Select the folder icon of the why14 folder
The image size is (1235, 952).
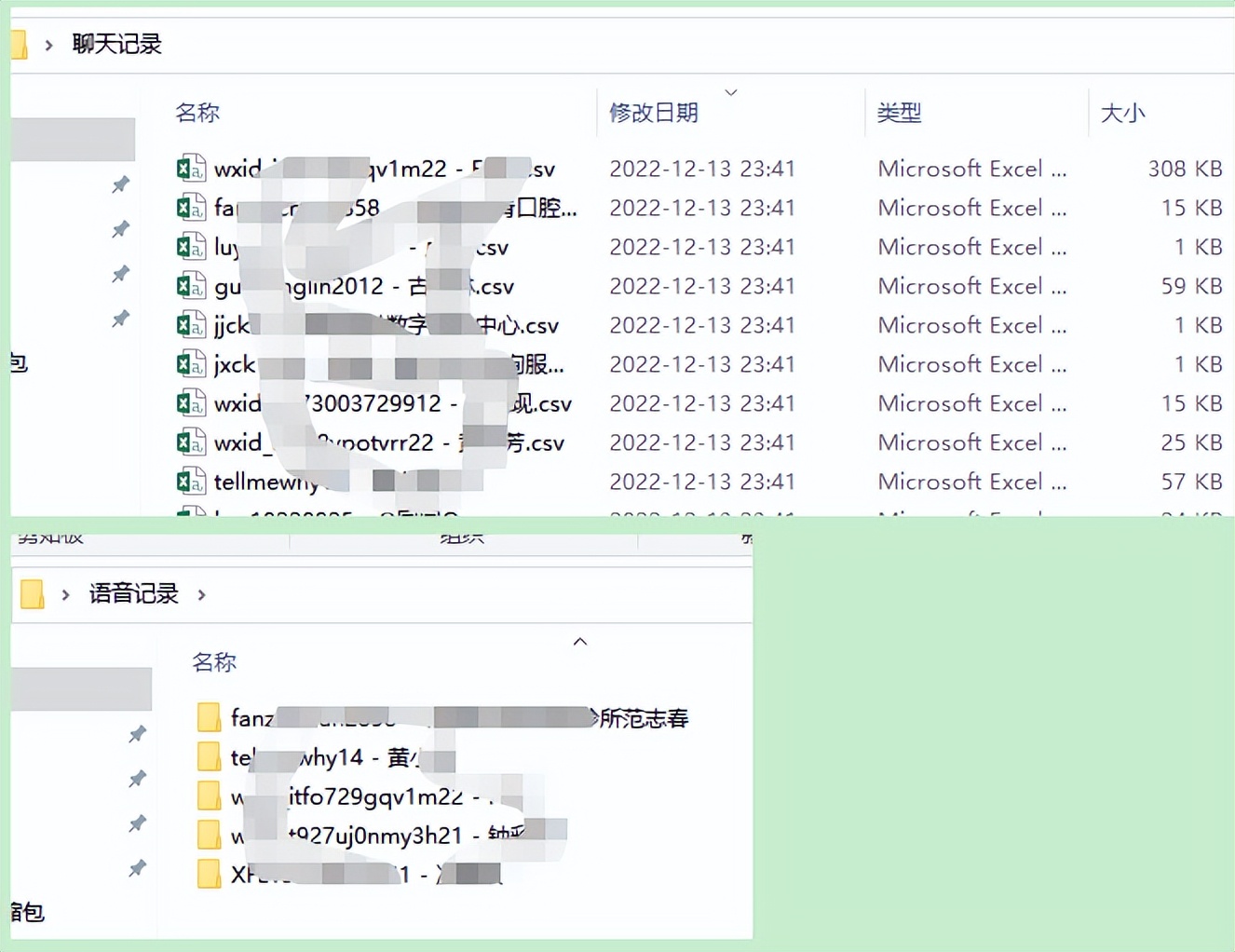click(x=209, y=756)
